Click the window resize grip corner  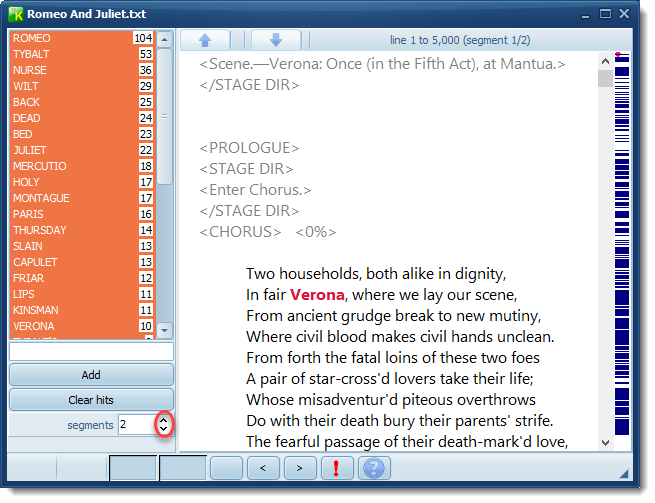click(625, 473)
